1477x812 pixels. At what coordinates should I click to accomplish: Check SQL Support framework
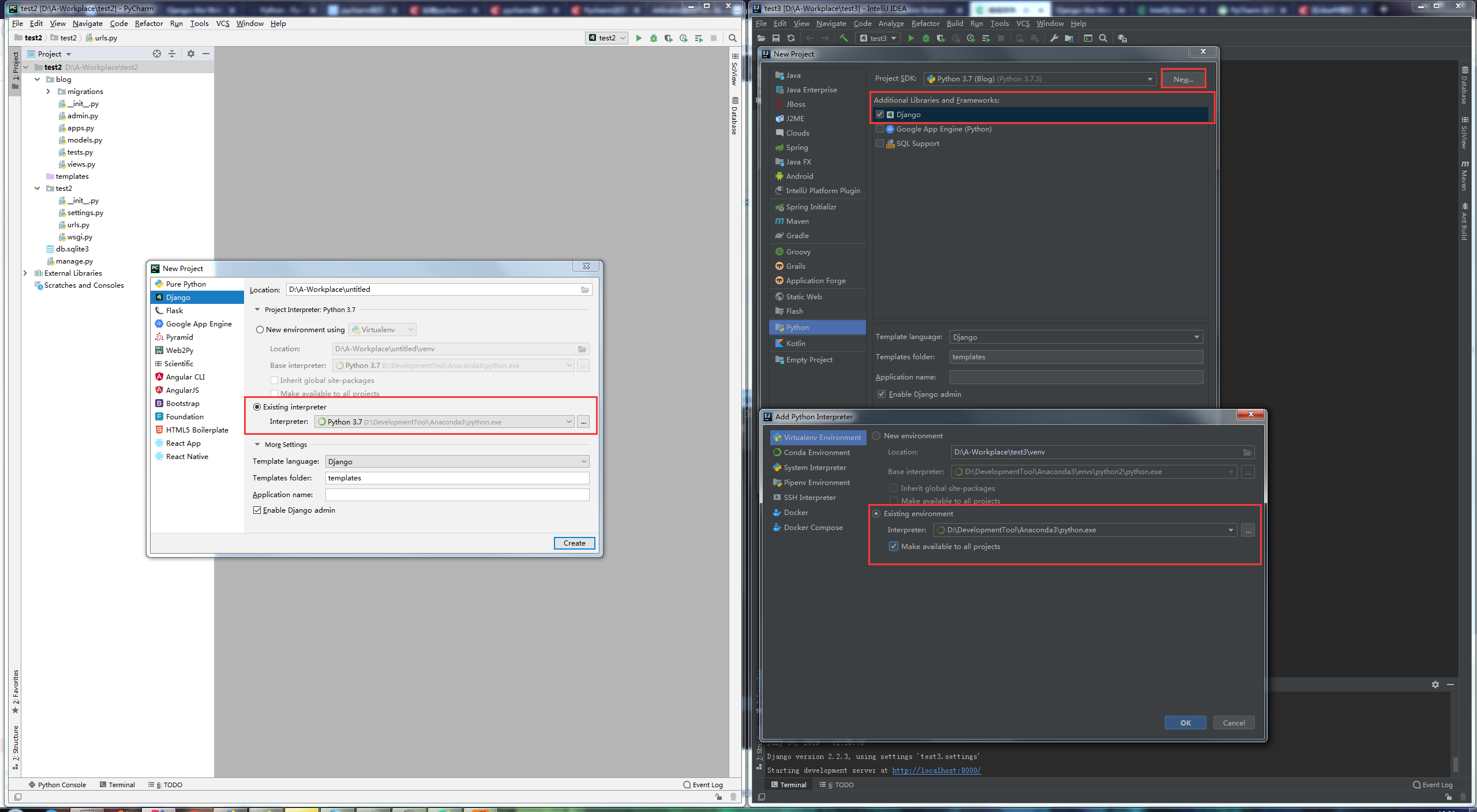880,144
